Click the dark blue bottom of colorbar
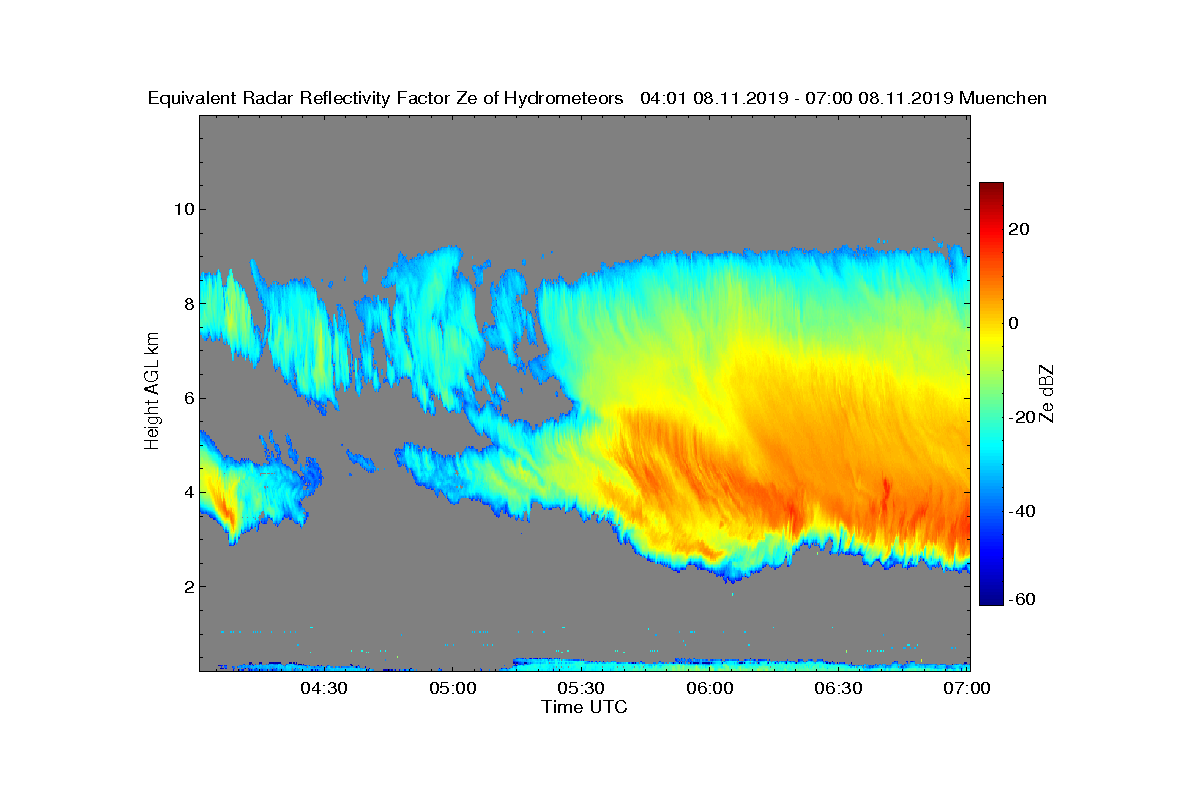The height and width of the screenshot is (800, 1200). [991, 600]
